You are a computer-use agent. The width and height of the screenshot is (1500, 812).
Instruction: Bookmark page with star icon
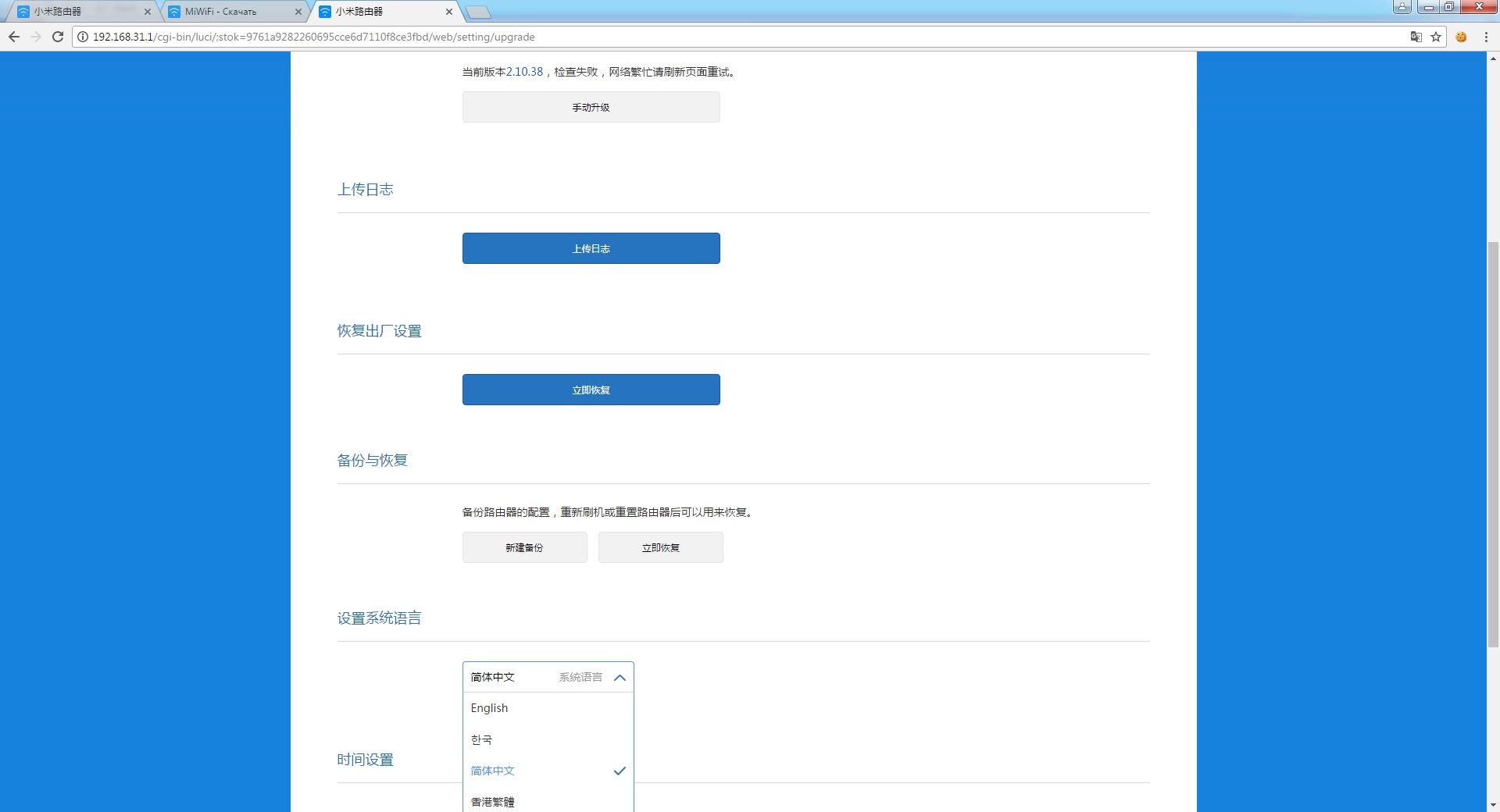pyautogui.click(x=1436, y=37)
